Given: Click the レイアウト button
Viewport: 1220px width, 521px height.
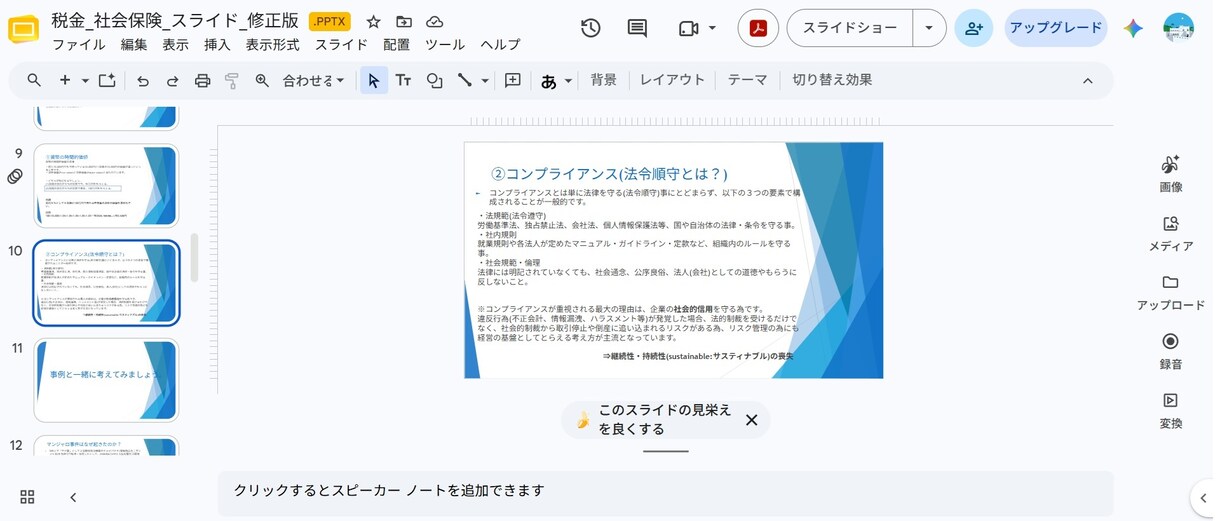Looking at the screenshot, I should (x=672, y=80).
